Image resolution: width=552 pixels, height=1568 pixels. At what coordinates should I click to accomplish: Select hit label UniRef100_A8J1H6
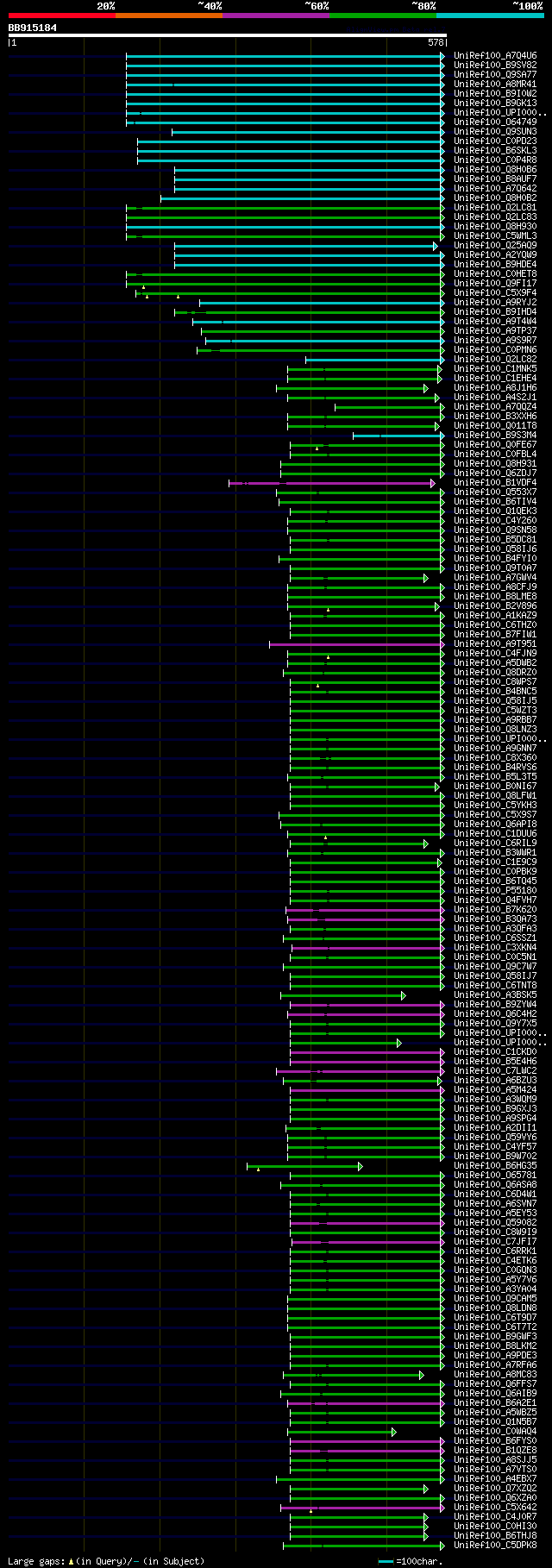click(495, 387)
